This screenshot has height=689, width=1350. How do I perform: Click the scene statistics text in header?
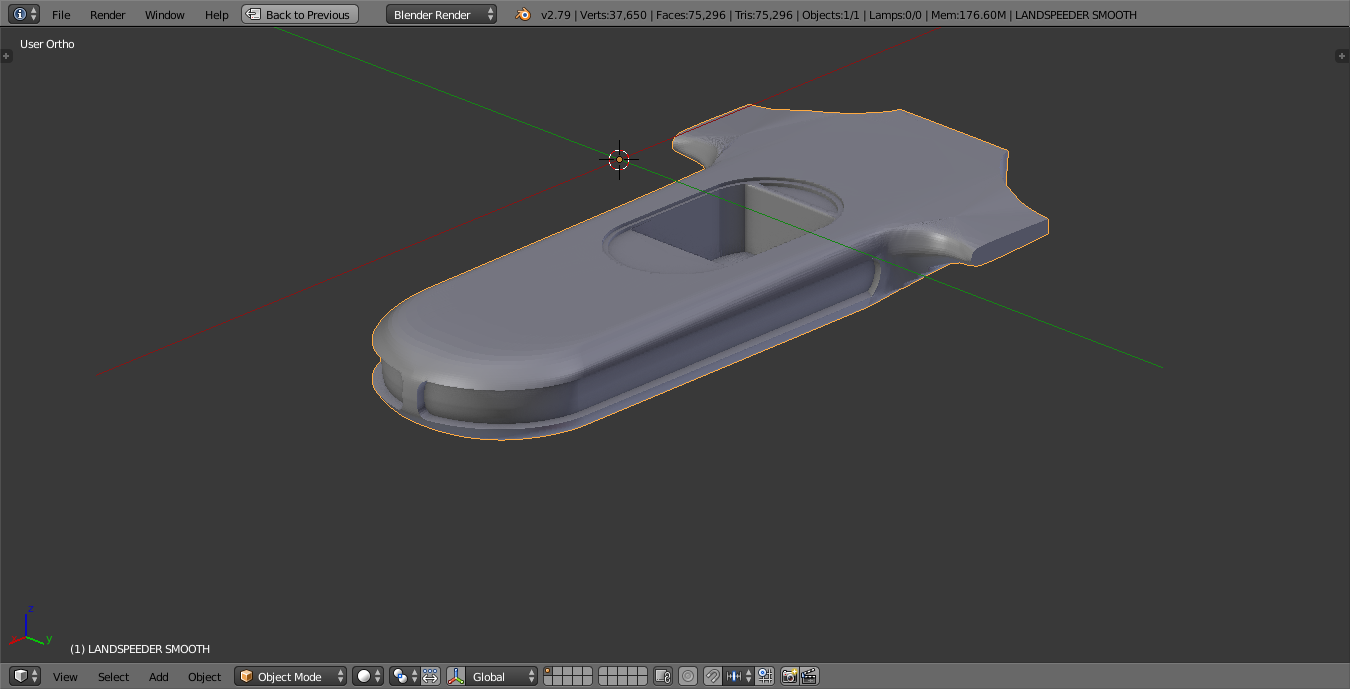coord(839,15)
